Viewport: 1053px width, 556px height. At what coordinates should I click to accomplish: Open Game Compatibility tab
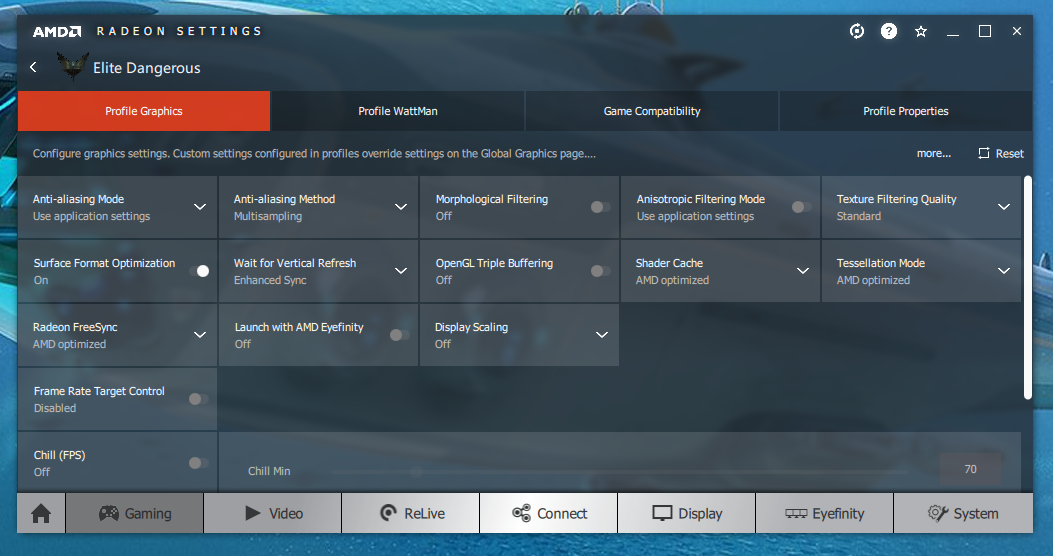click(651, 111)
